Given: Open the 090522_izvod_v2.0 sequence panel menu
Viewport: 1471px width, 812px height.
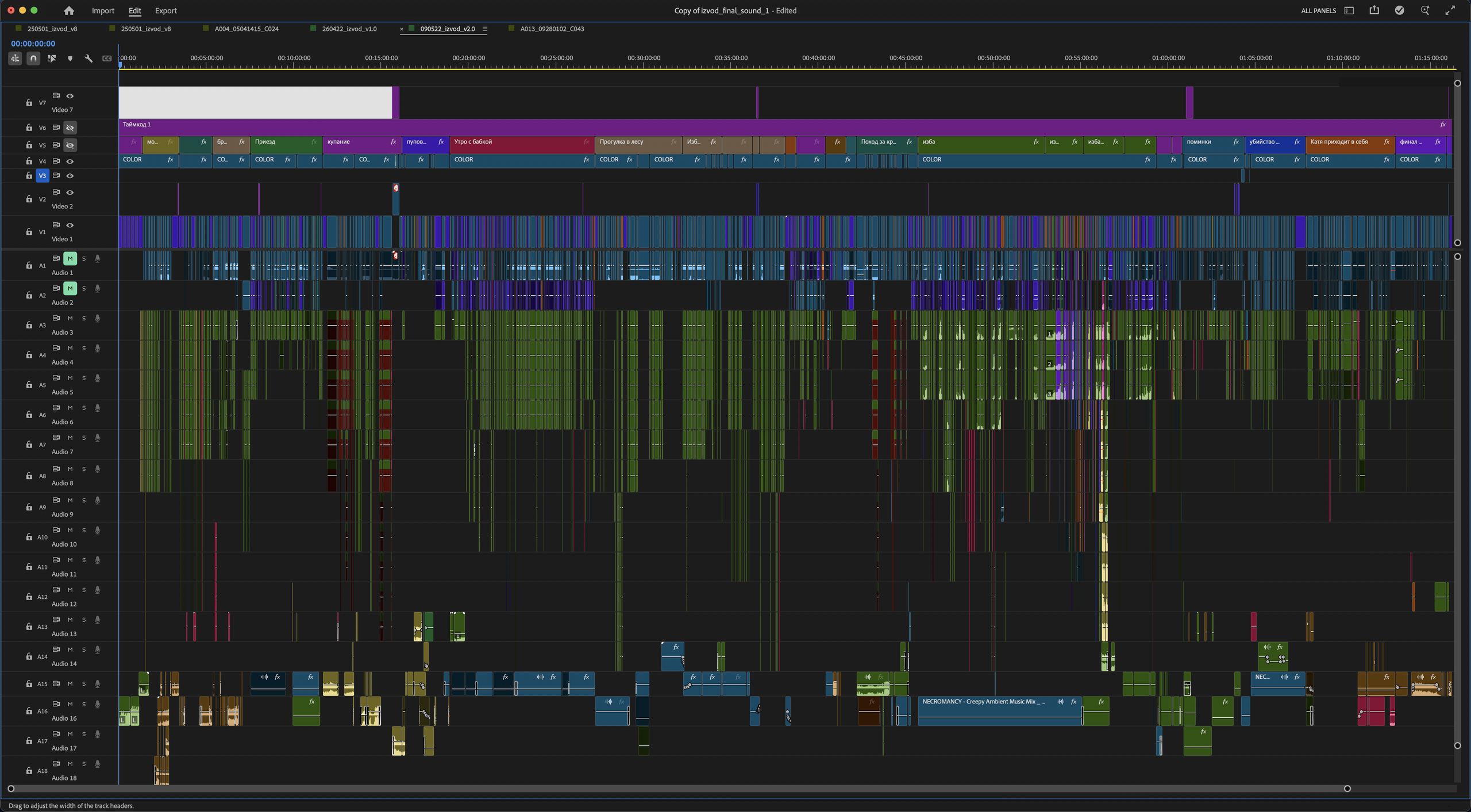Looking at the screenshot, I should pos(485,29).
